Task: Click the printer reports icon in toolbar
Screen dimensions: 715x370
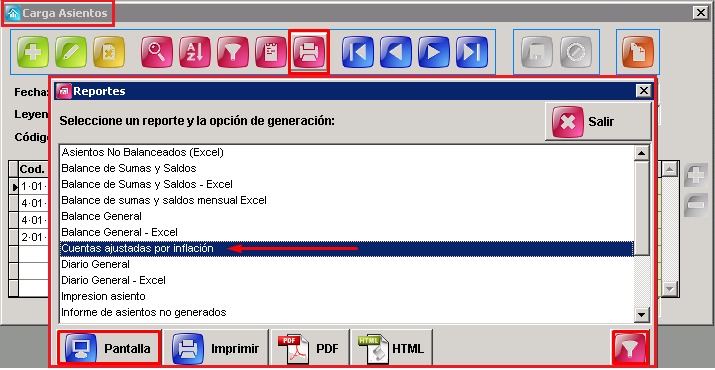Action: pyautogui.click(x=309, y=52)
